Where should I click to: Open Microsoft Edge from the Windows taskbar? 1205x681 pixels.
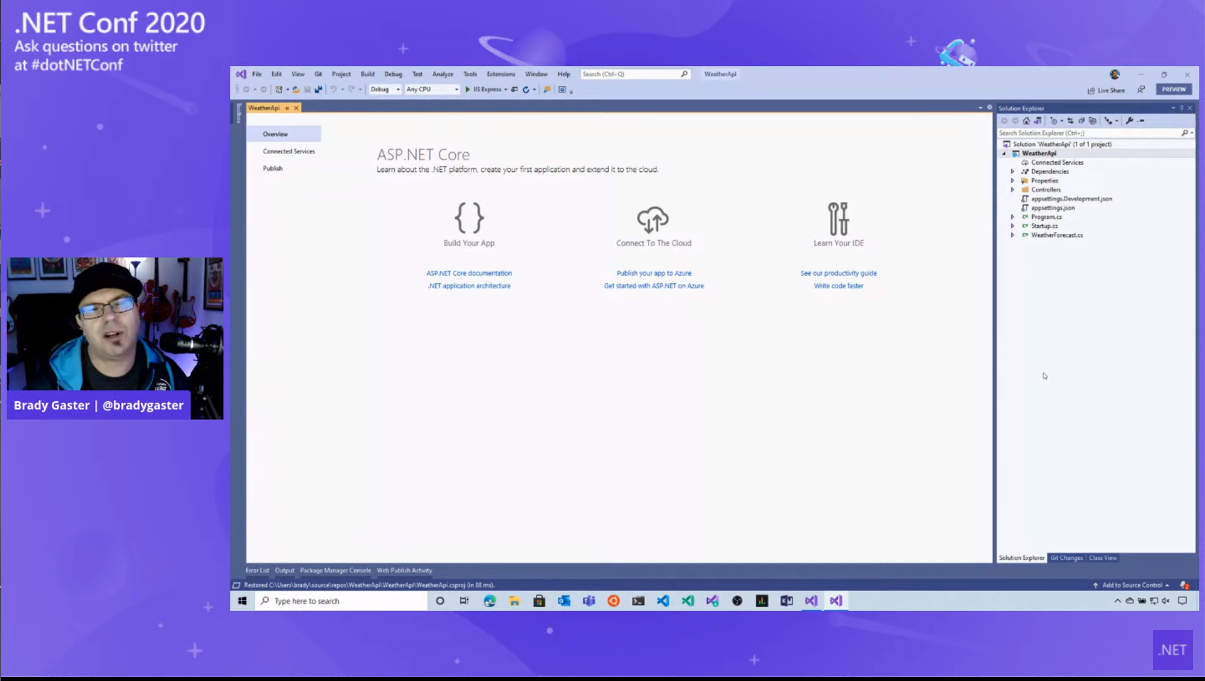[x=490, y=601]
